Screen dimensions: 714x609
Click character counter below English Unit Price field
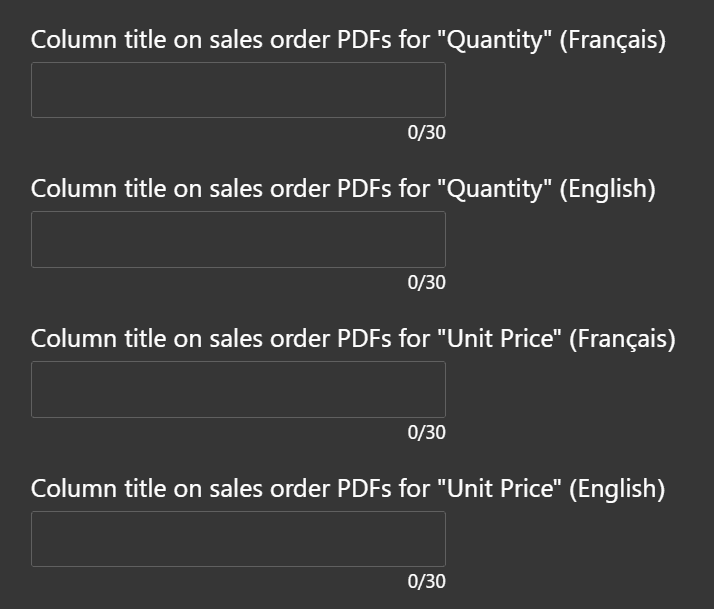coord(426,582)
